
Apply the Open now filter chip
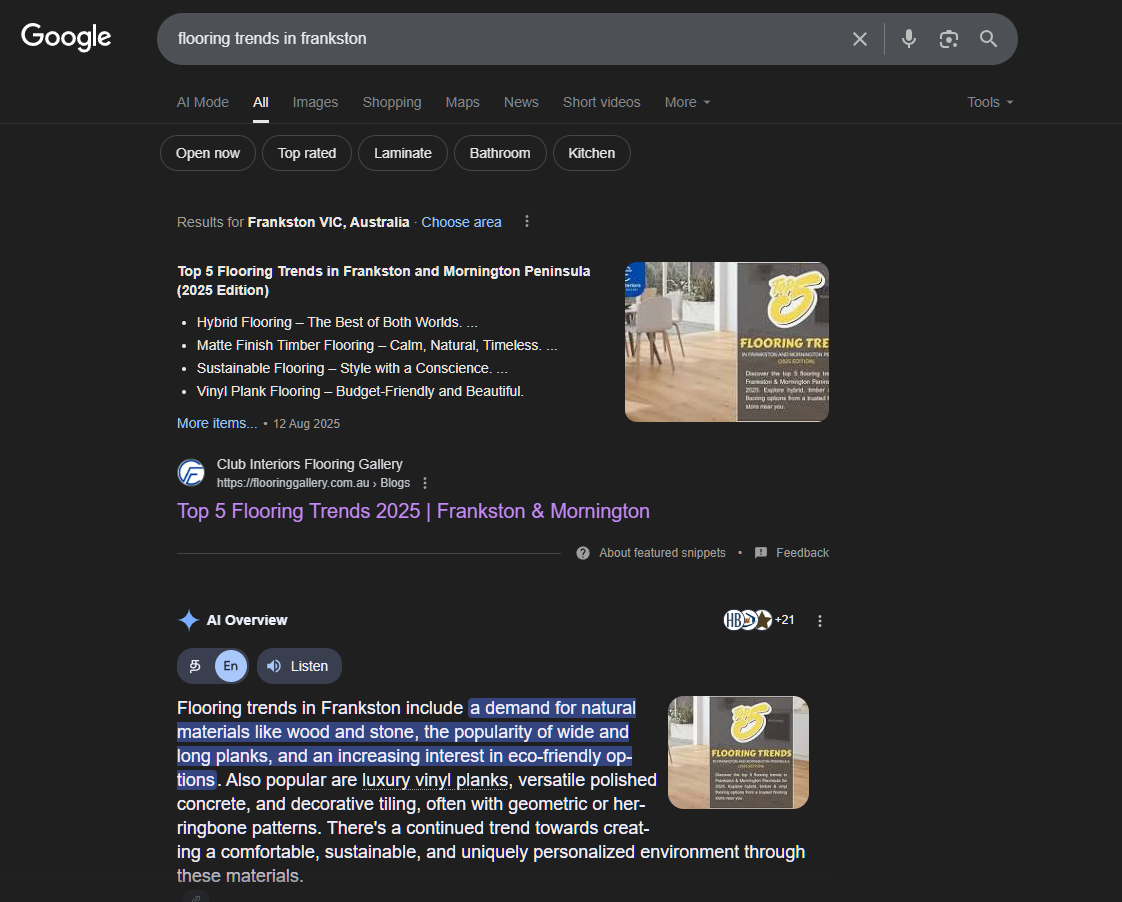(x=208, y=153)
